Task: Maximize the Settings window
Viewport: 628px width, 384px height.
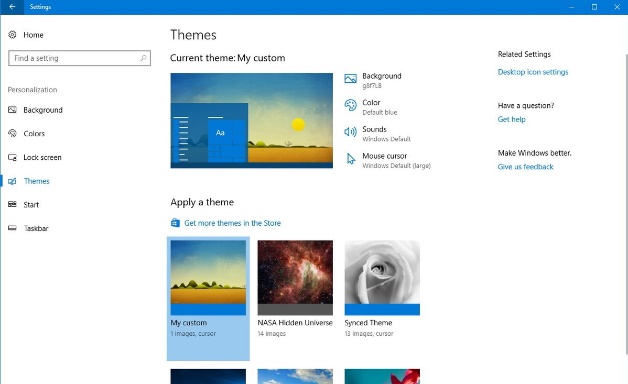Action: point(594,7)
